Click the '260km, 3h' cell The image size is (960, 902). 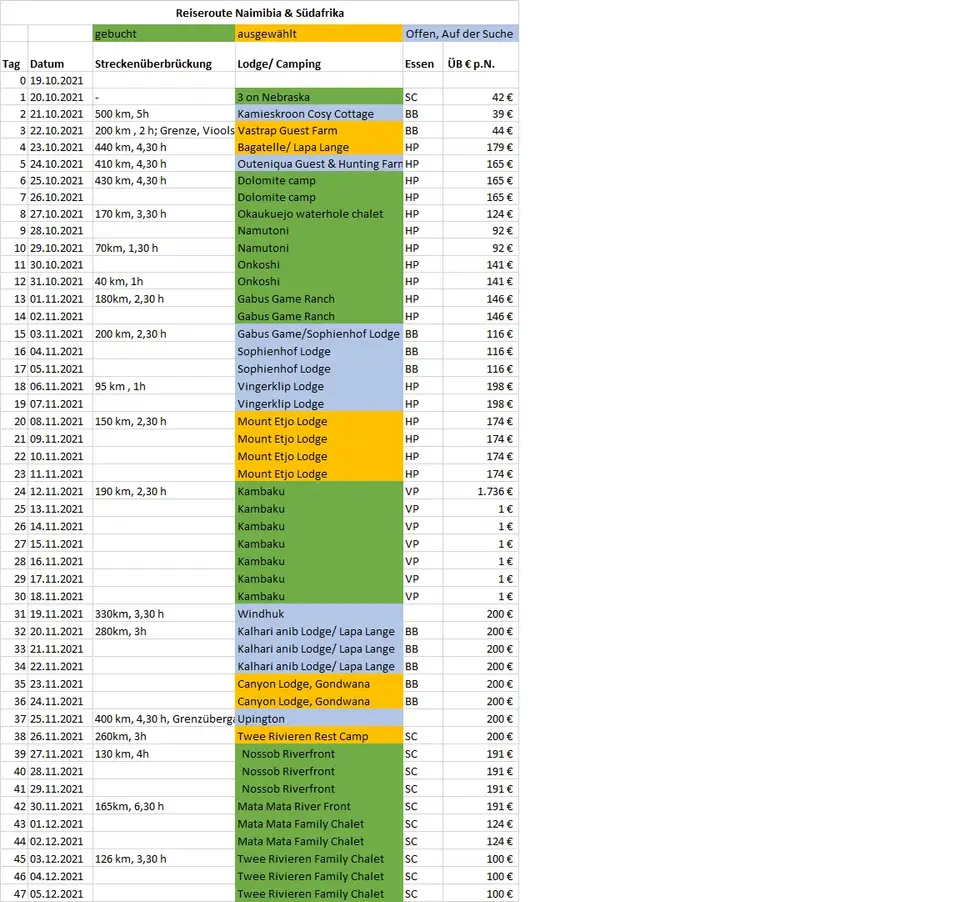(164, 736)
